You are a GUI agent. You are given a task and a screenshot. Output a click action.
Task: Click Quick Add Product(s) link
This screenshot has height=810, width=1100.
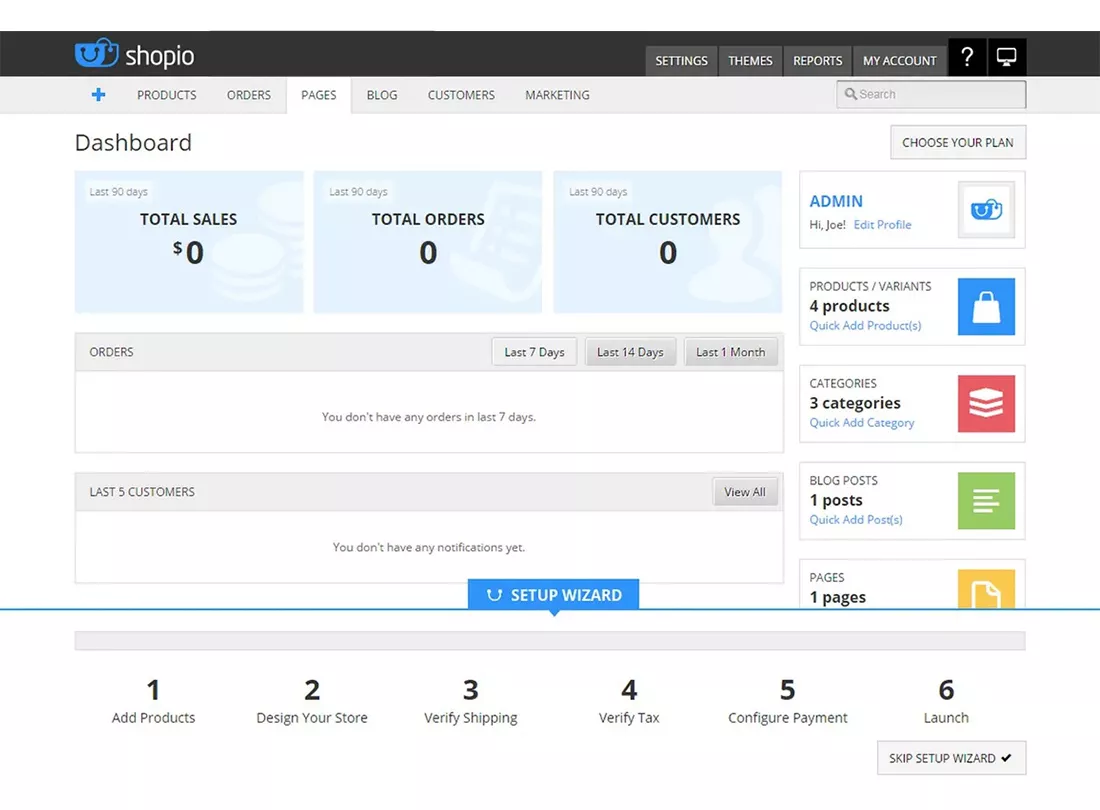click(x=865, y=325)
